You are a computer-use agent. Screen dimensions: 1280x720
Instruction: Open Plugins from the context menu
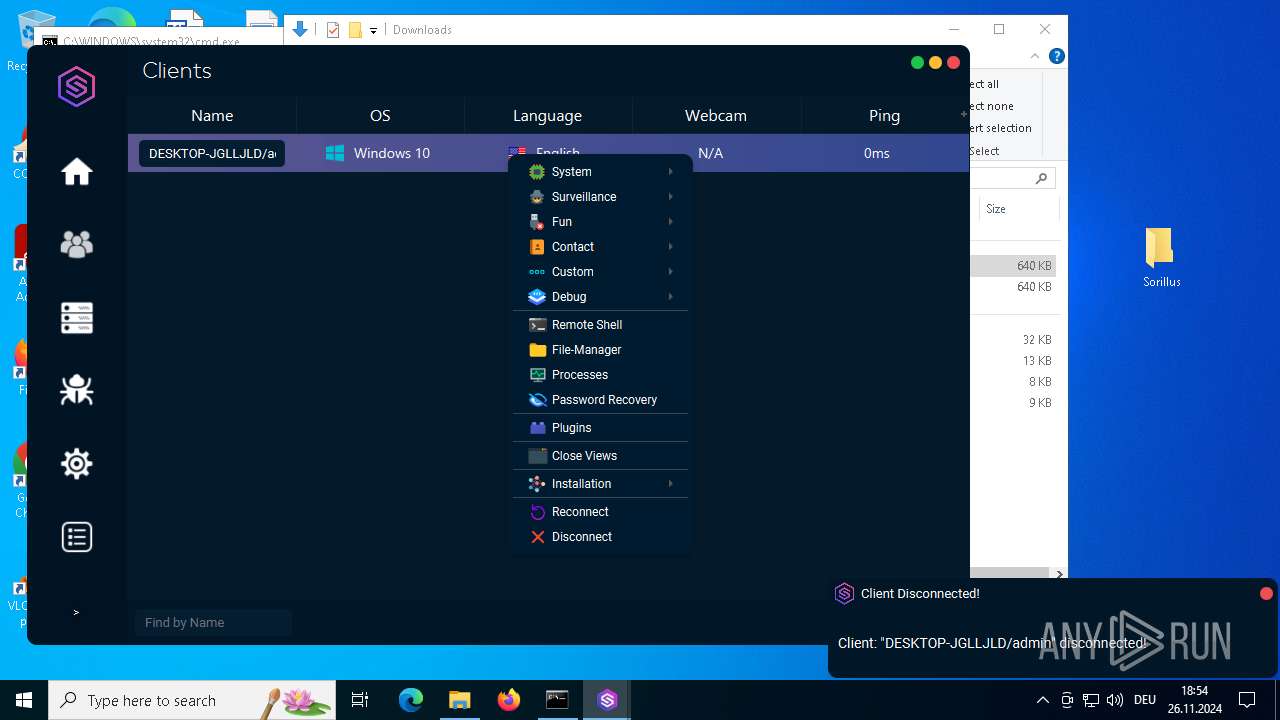click(x=601, y=428)
